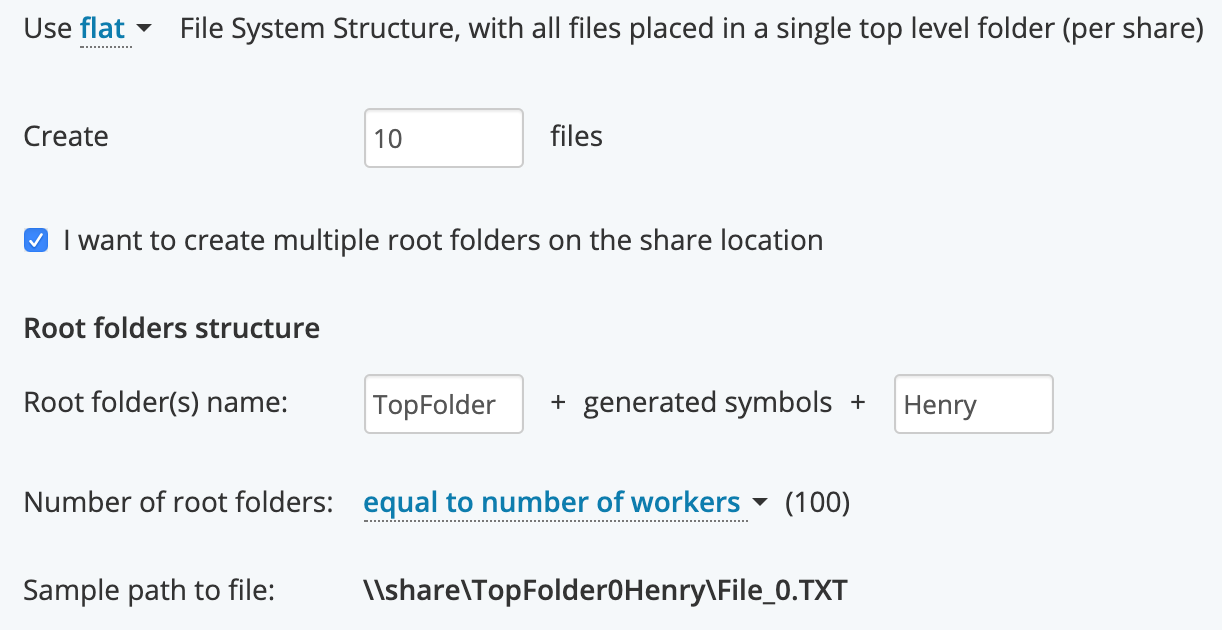Screen dimensions: 1222x630
Task: Click the Henry suffix input field
Action: (x=973, y=404)
